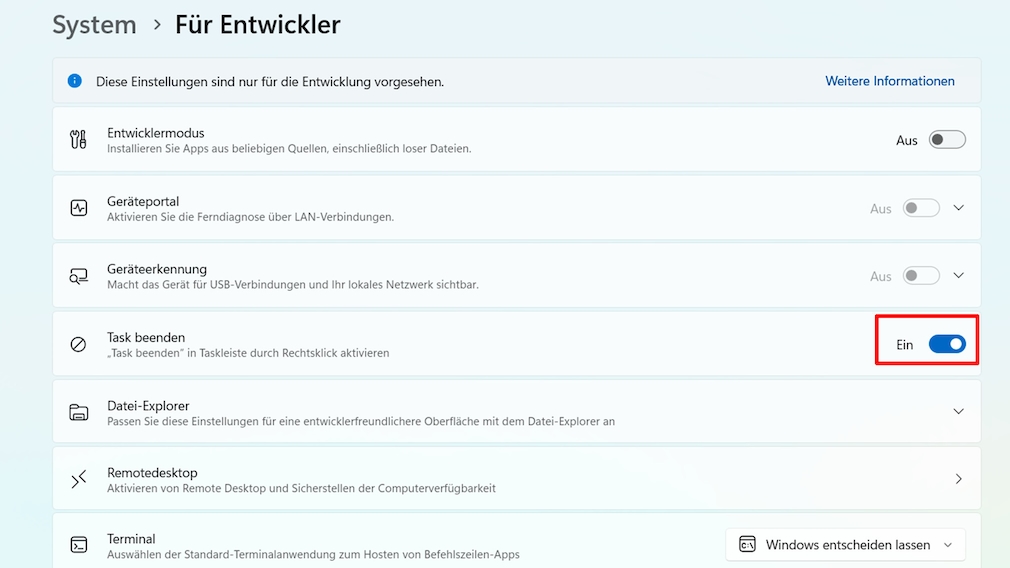Click the Datei-Explorer folder icon
This screenshot has height=568, width=1010.
[78, 412]
